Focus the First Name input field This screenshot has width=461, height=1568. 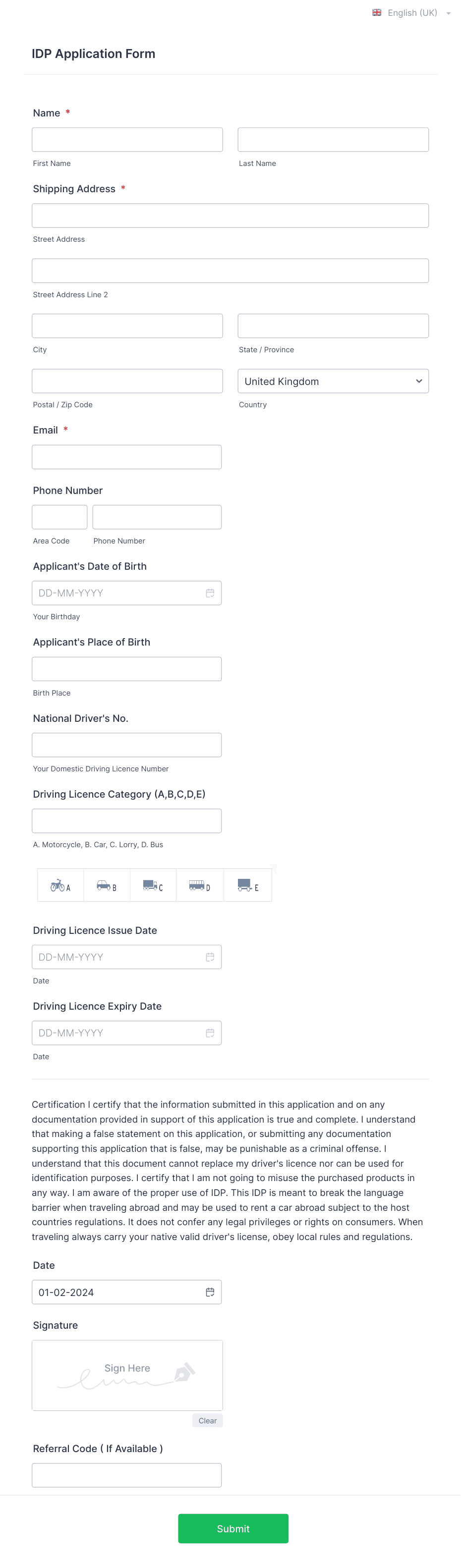pyautogui.click(x=127, y=139)
